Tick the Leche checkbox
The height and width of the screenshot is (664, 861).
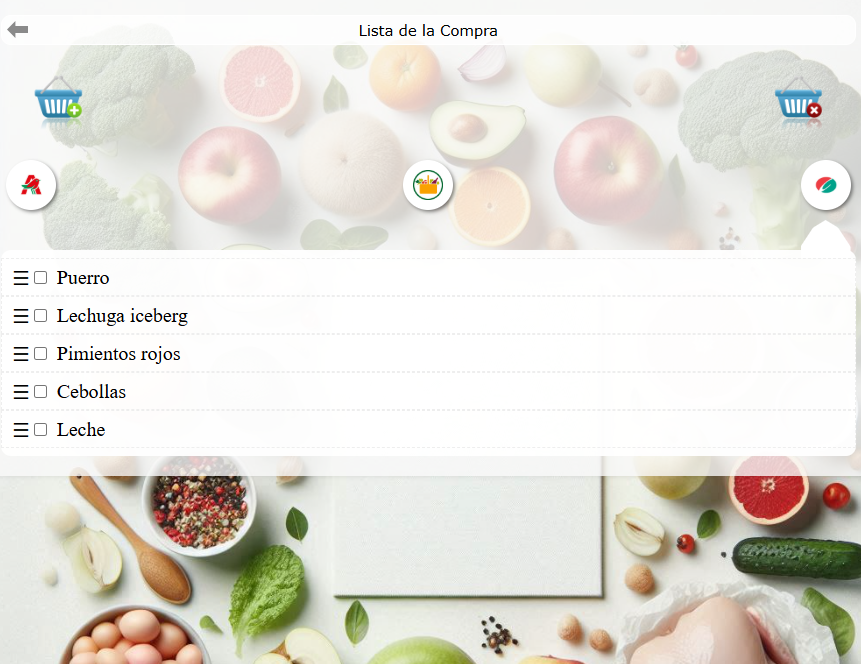coord(41,429)
